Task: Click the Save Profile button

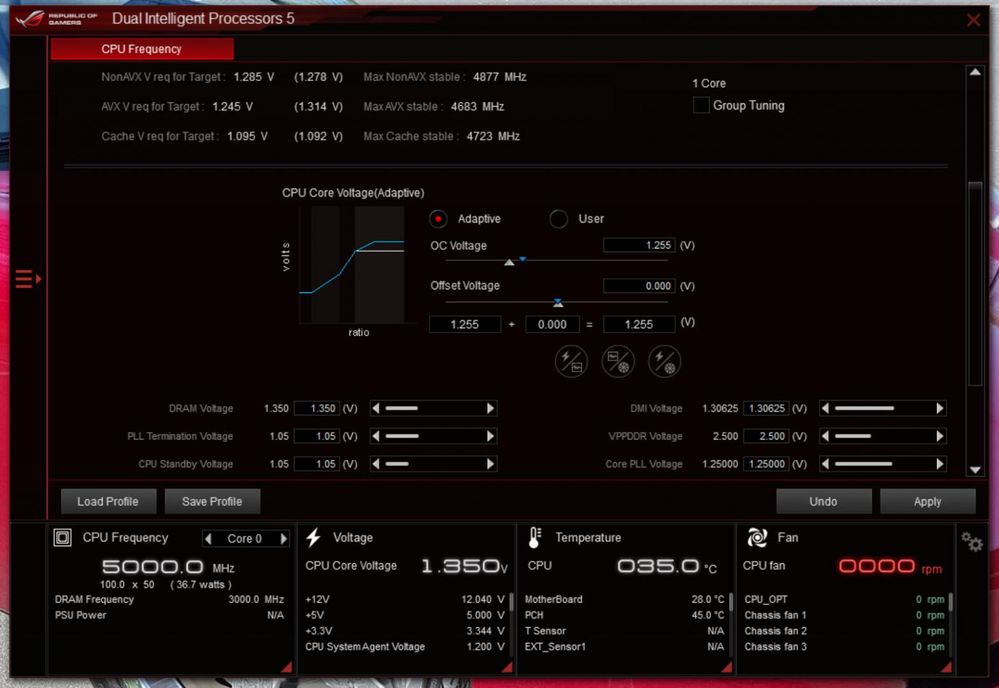Action: click(x=212, y=501)
